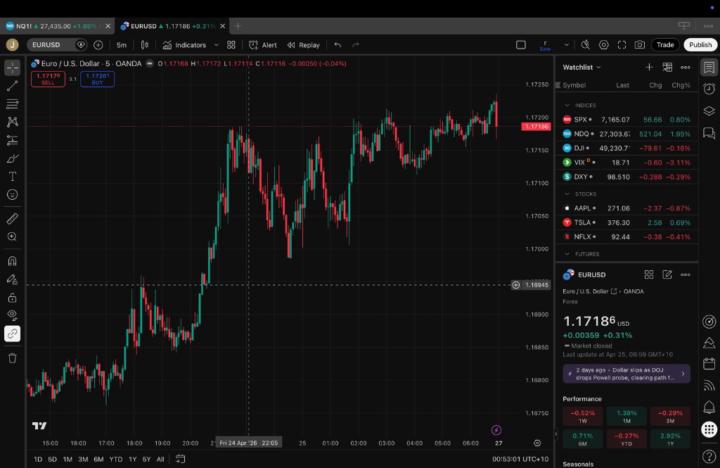Toggle stay in drawing mode

[x=12, y=279]
